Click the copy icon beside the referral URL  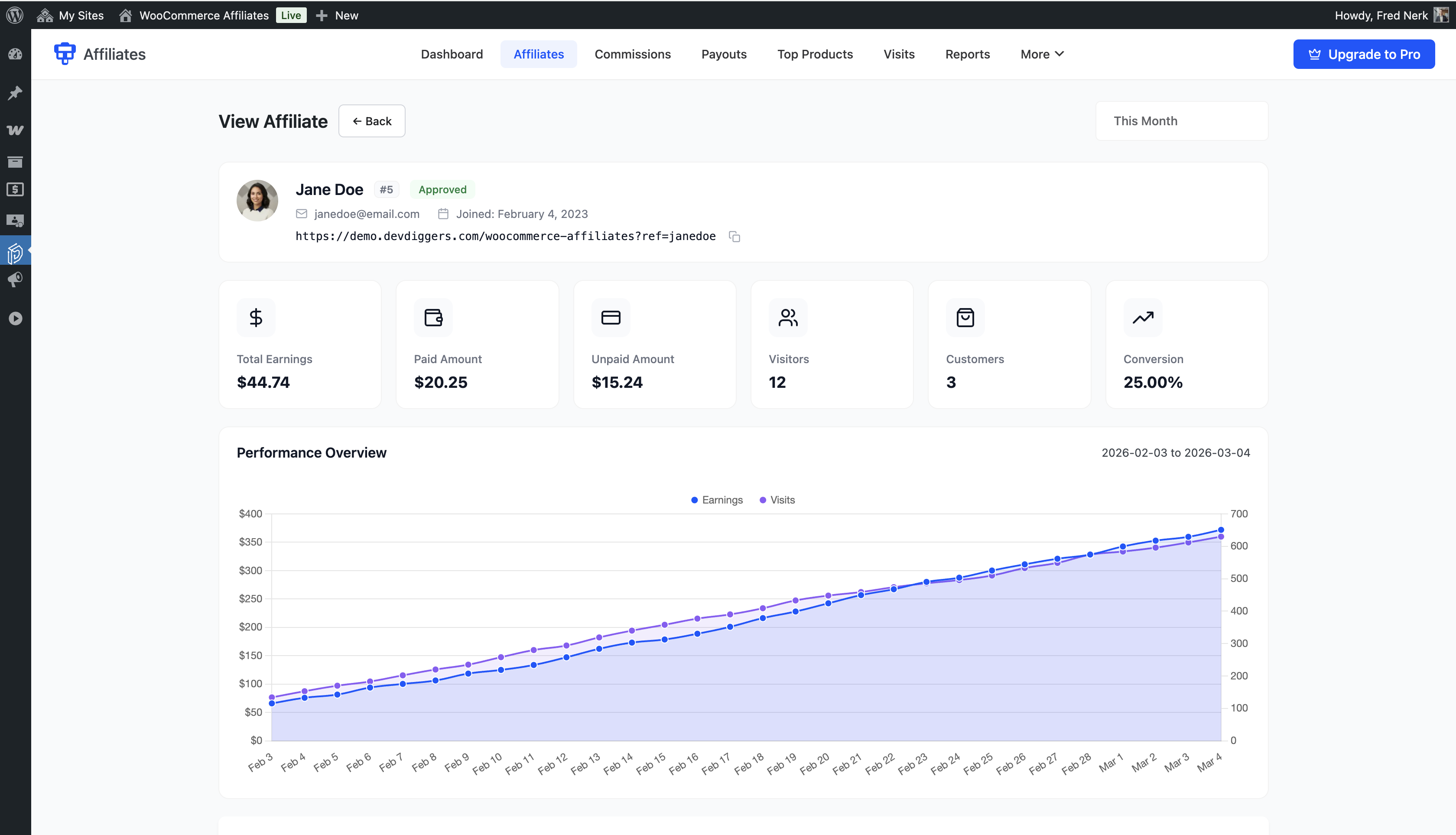click(734, 236)
